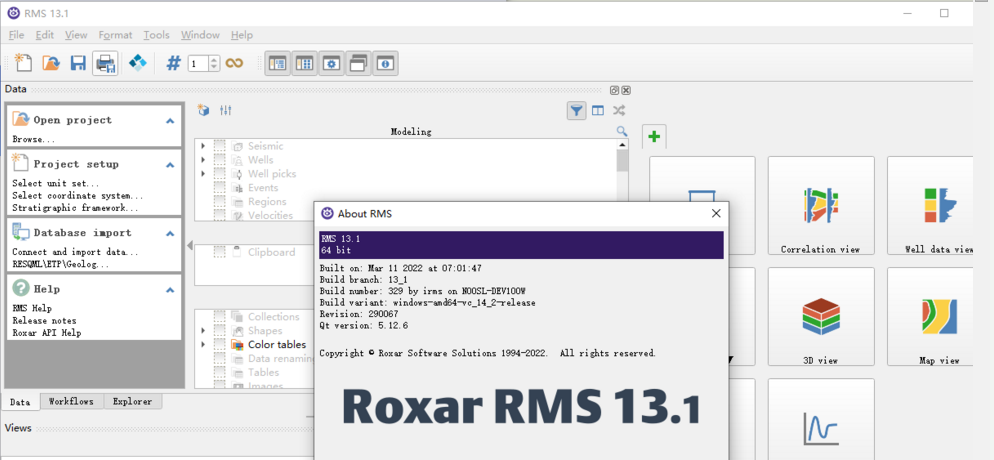This screenshot has width=994, height=460.
Task: Check the Regions row checkbox
Action: (x=219, y=201)
